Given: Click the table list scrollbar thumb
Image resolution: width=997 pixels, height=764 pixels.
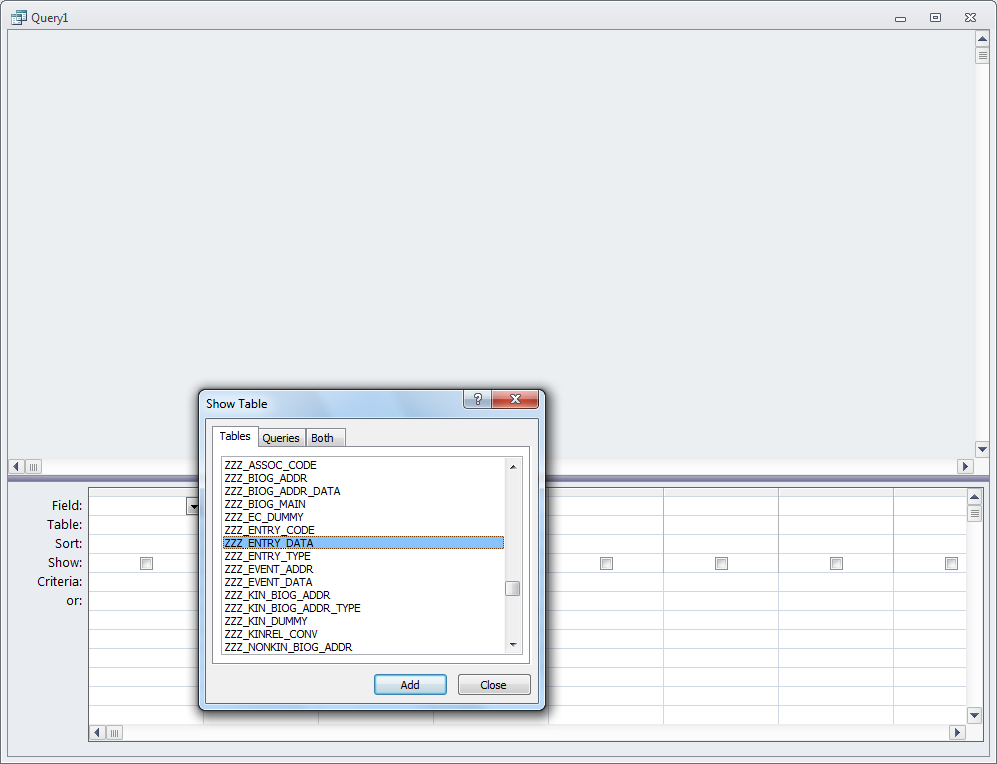Looking at the screenshot, I should tap(512, 588).
